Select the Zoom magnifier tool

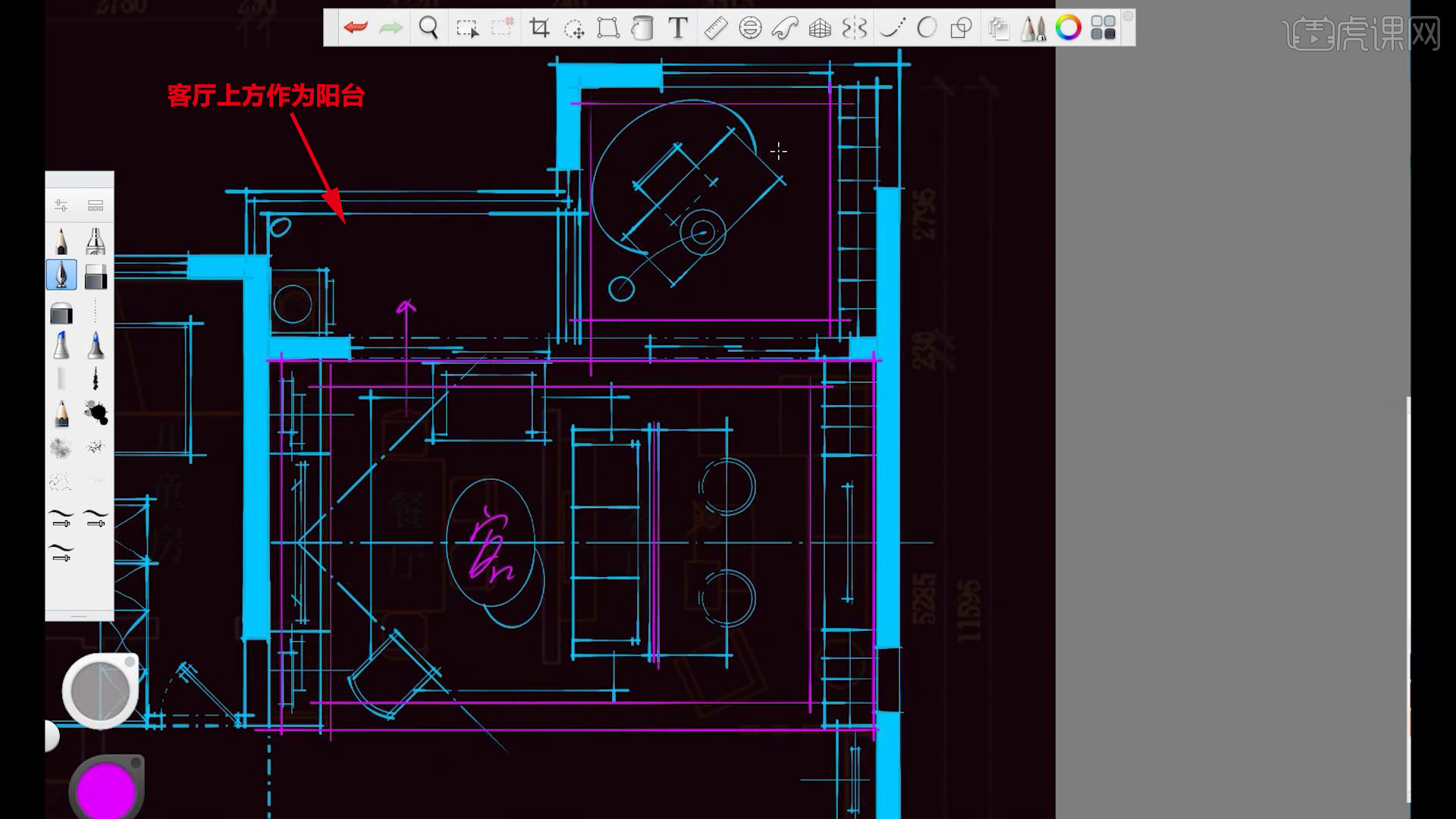click(429, 28)
